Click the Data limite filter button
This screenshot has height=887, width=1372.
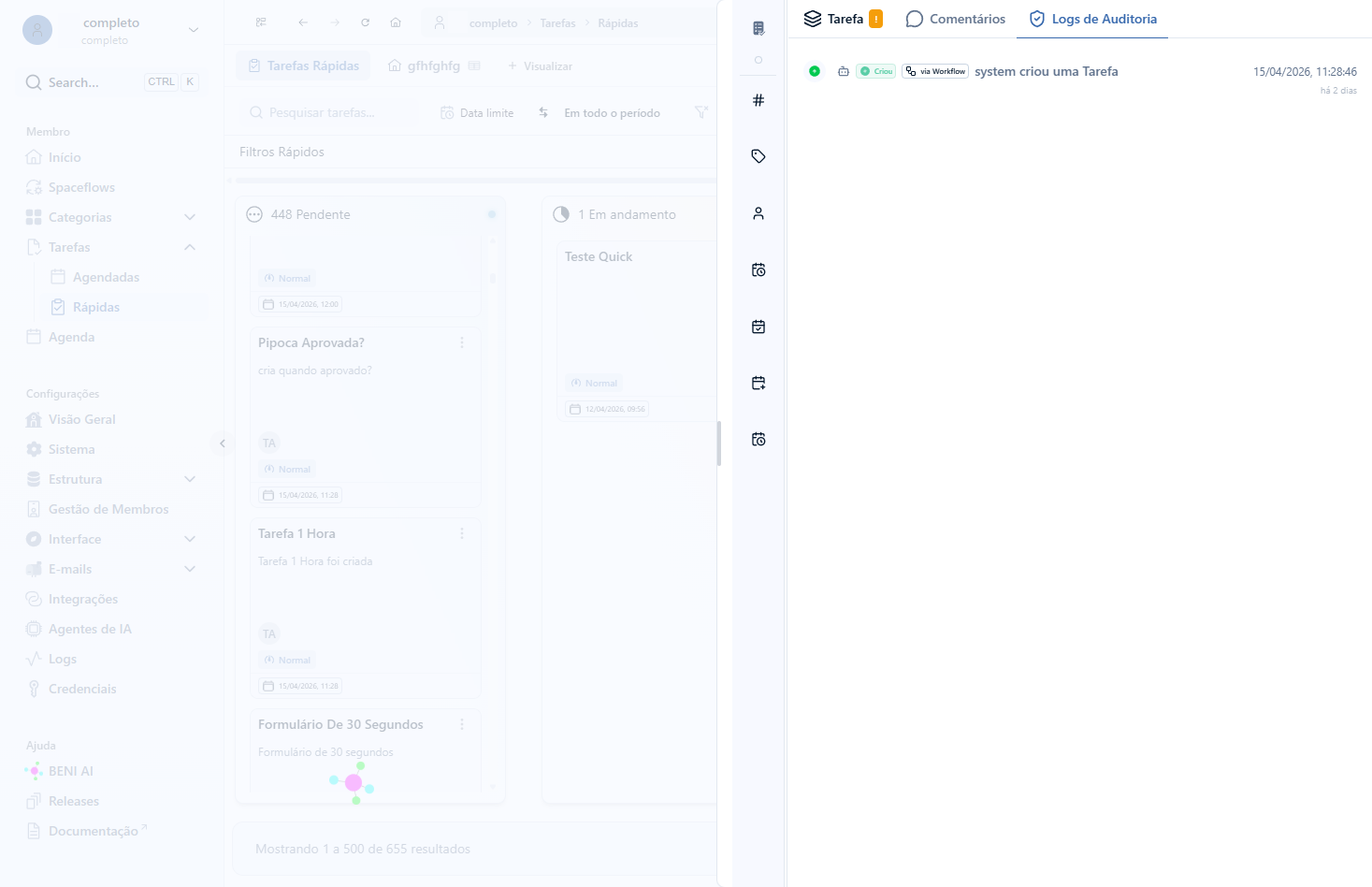477,112
